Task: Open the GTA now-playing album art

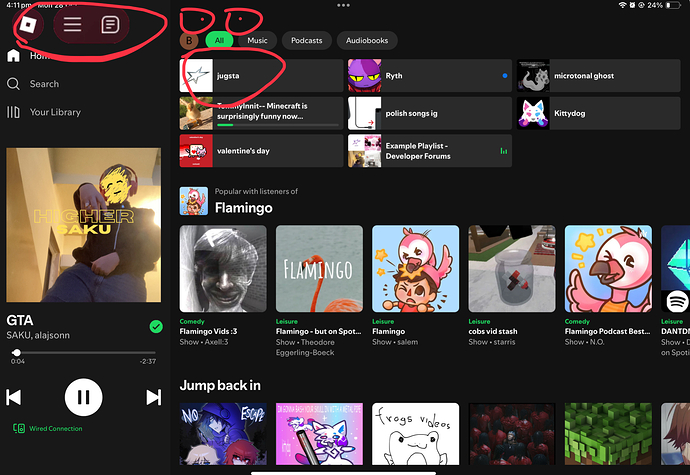Action: tap(84, 225)
